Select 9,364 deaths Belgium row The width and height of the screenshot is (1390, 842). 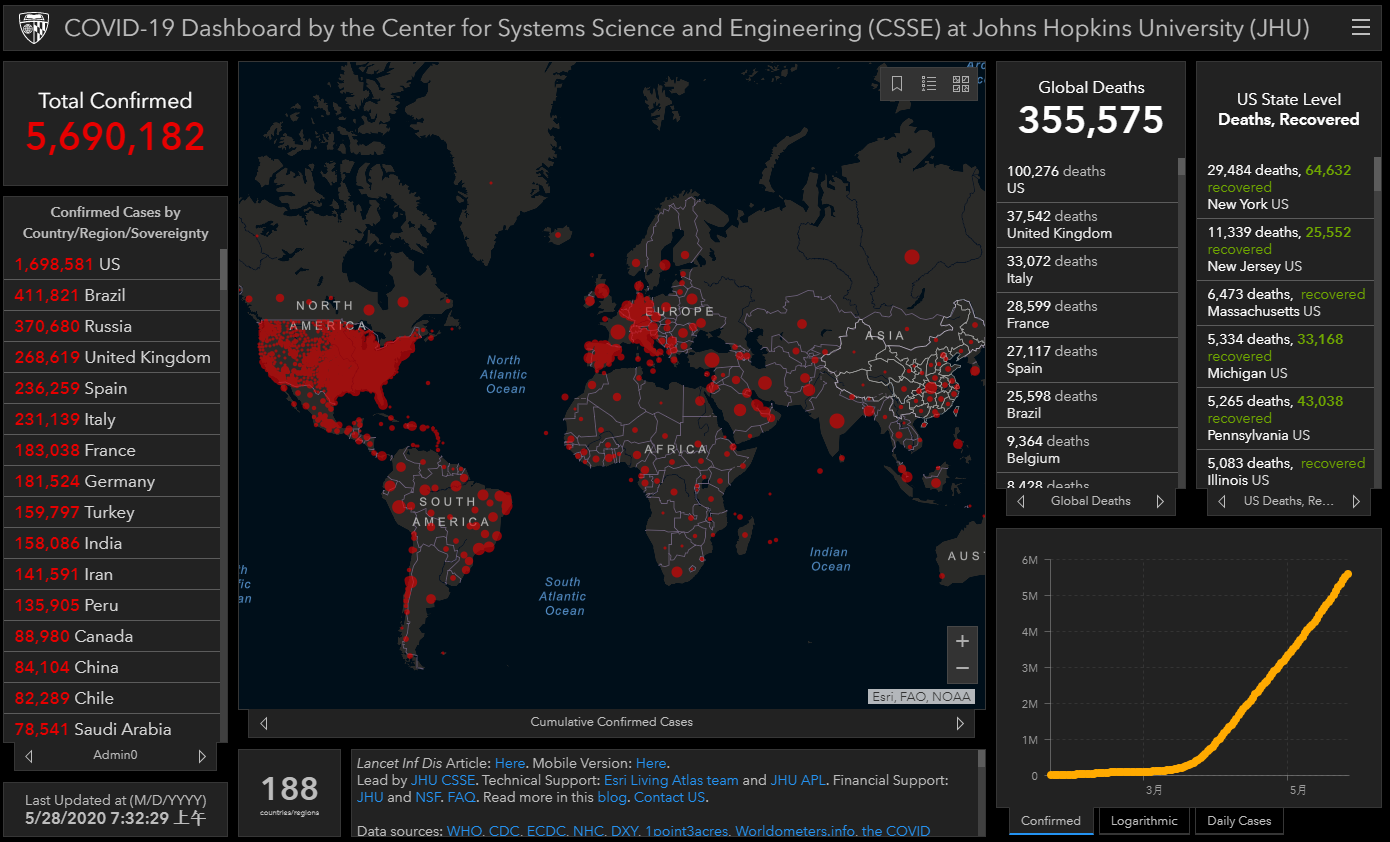tap(1087, 450)
